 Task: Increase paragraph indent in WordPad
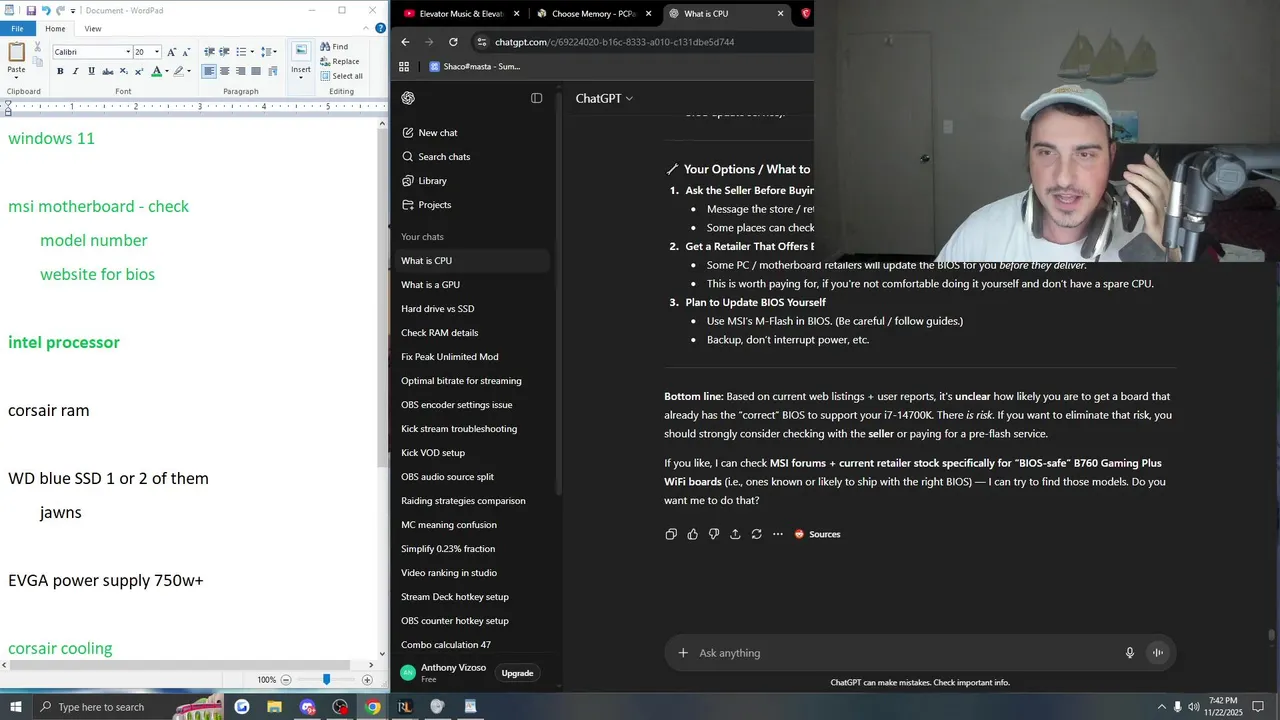tap(224, 52)
